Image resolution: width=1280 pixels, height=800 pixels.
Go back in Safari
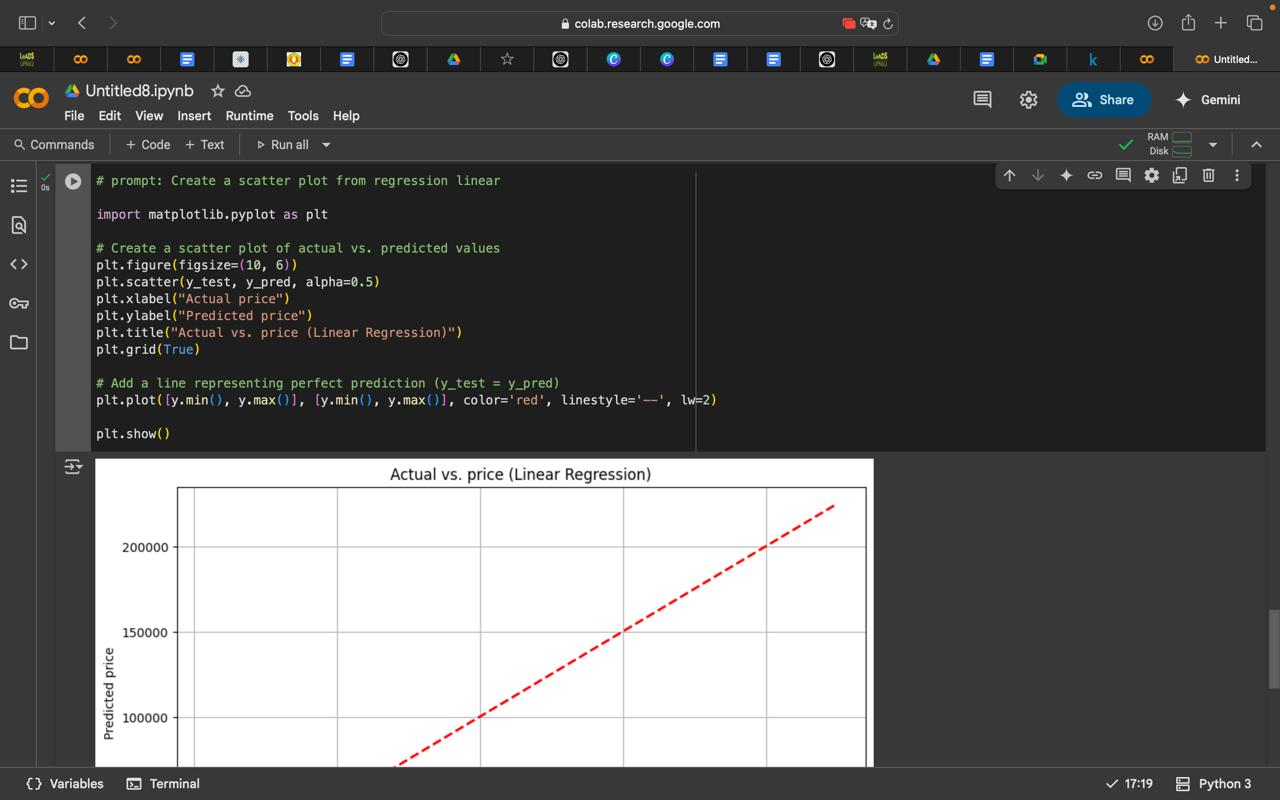pyautogui.click(x=82, y=23)
